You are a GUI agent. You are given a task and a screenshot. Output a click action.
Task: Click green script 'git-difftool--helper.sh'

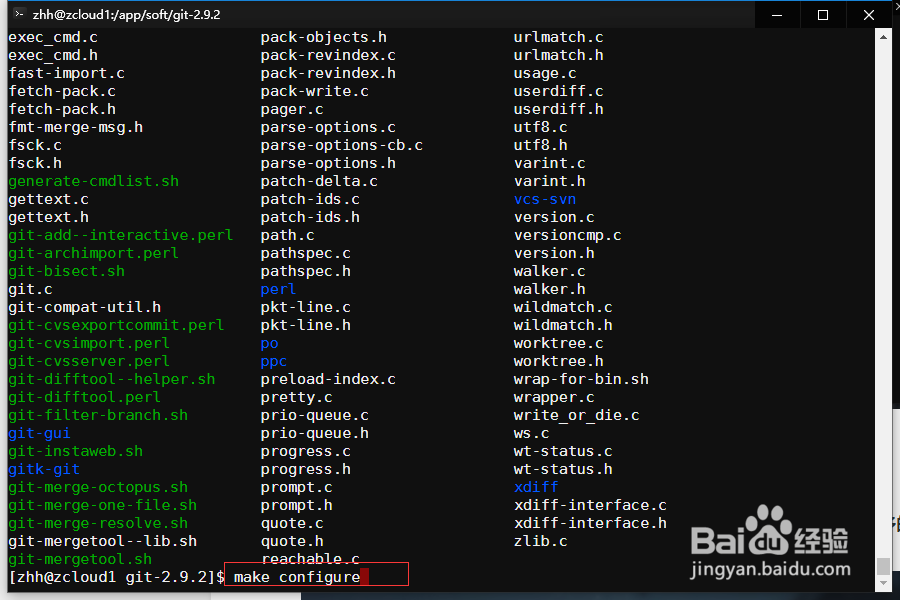(x=112, y=380)
